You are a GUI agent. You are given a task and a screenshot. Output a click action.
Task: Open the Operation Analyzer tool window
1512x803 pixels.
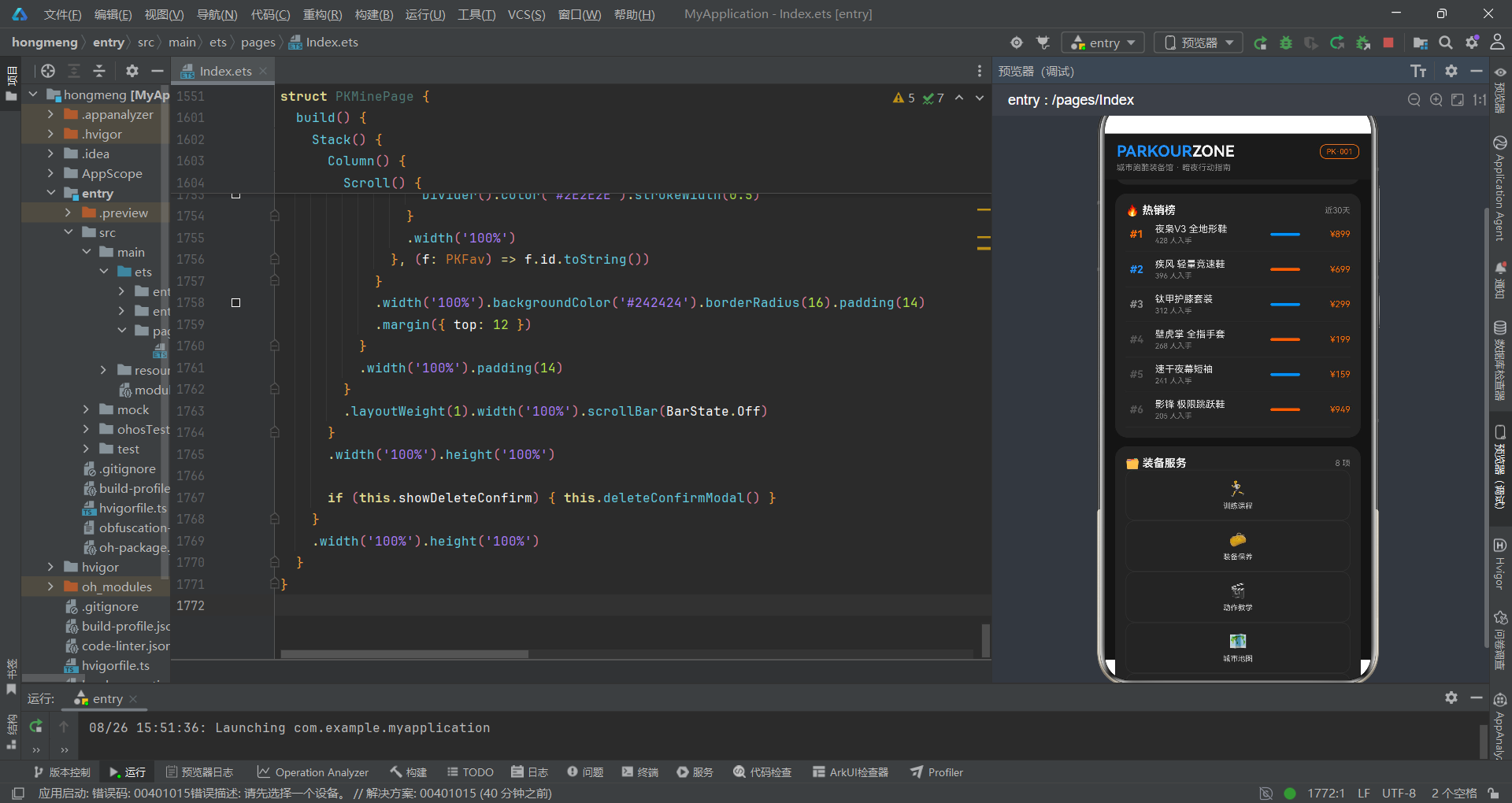pos(313,772)
